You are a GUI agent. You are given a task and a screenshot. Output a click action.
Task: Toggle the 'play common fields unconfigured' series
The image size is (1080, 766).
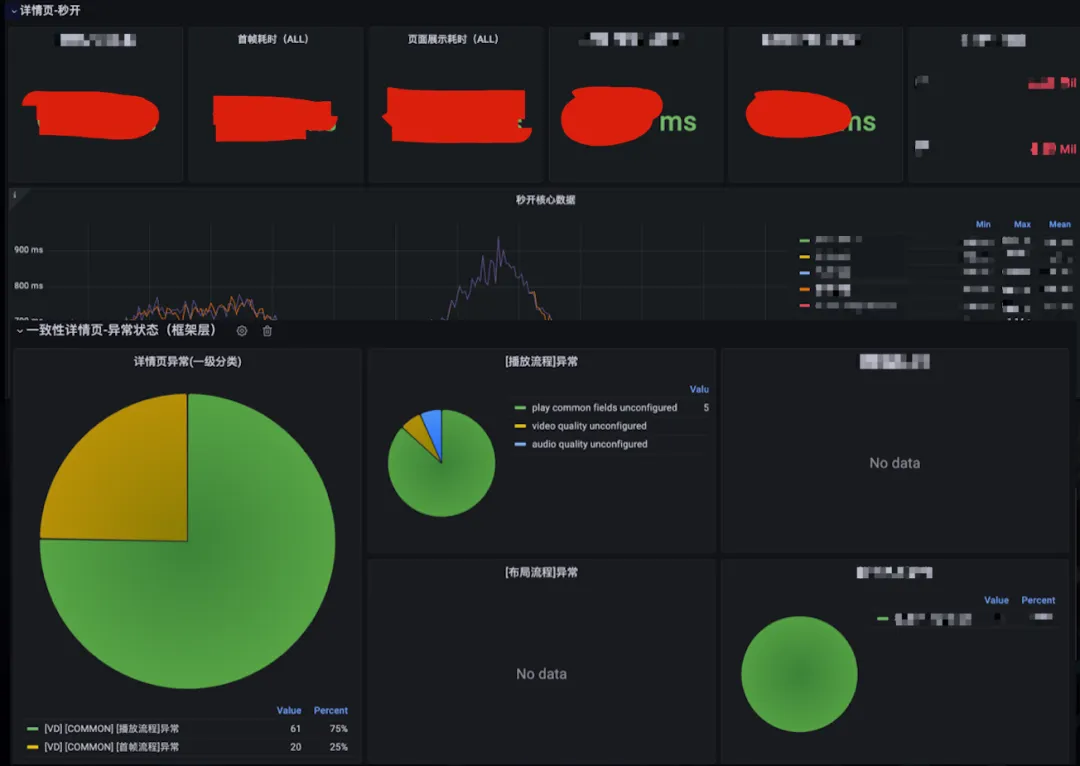(604, 408)
